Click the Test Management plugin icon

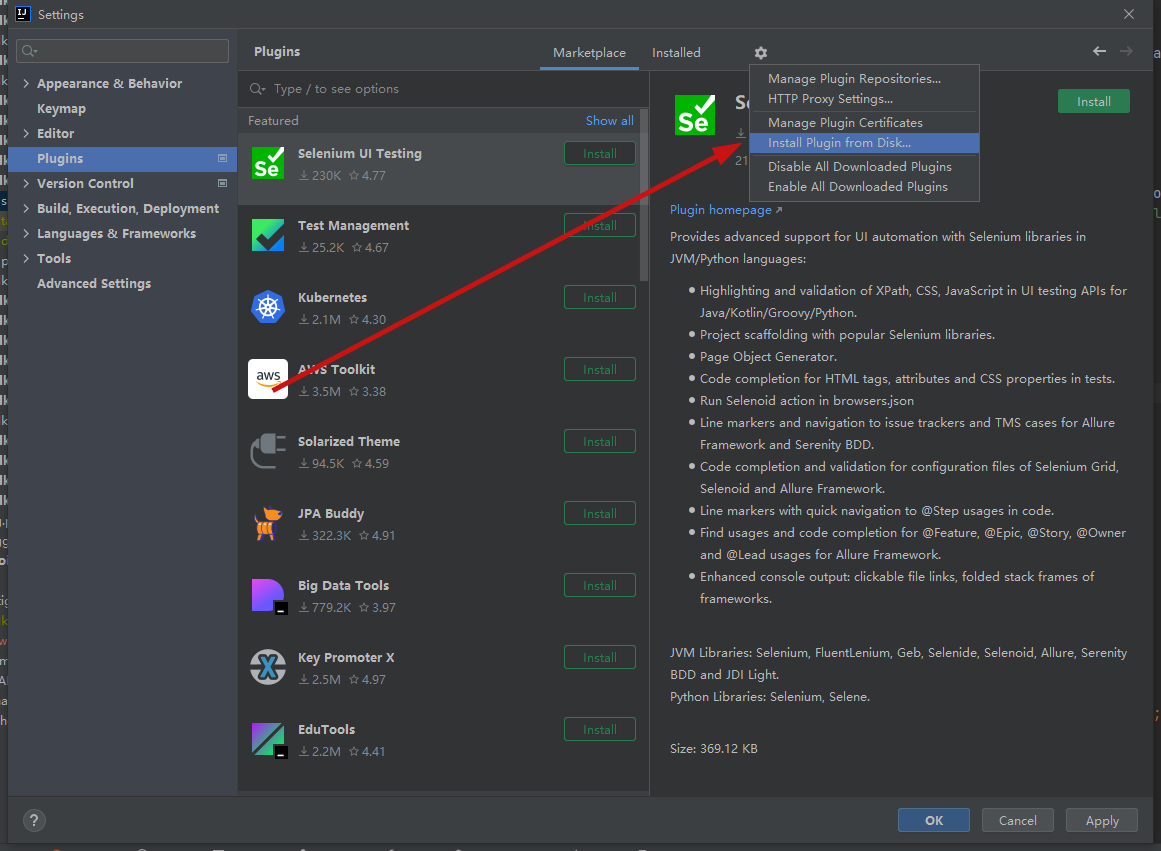(x=267, y=235)
